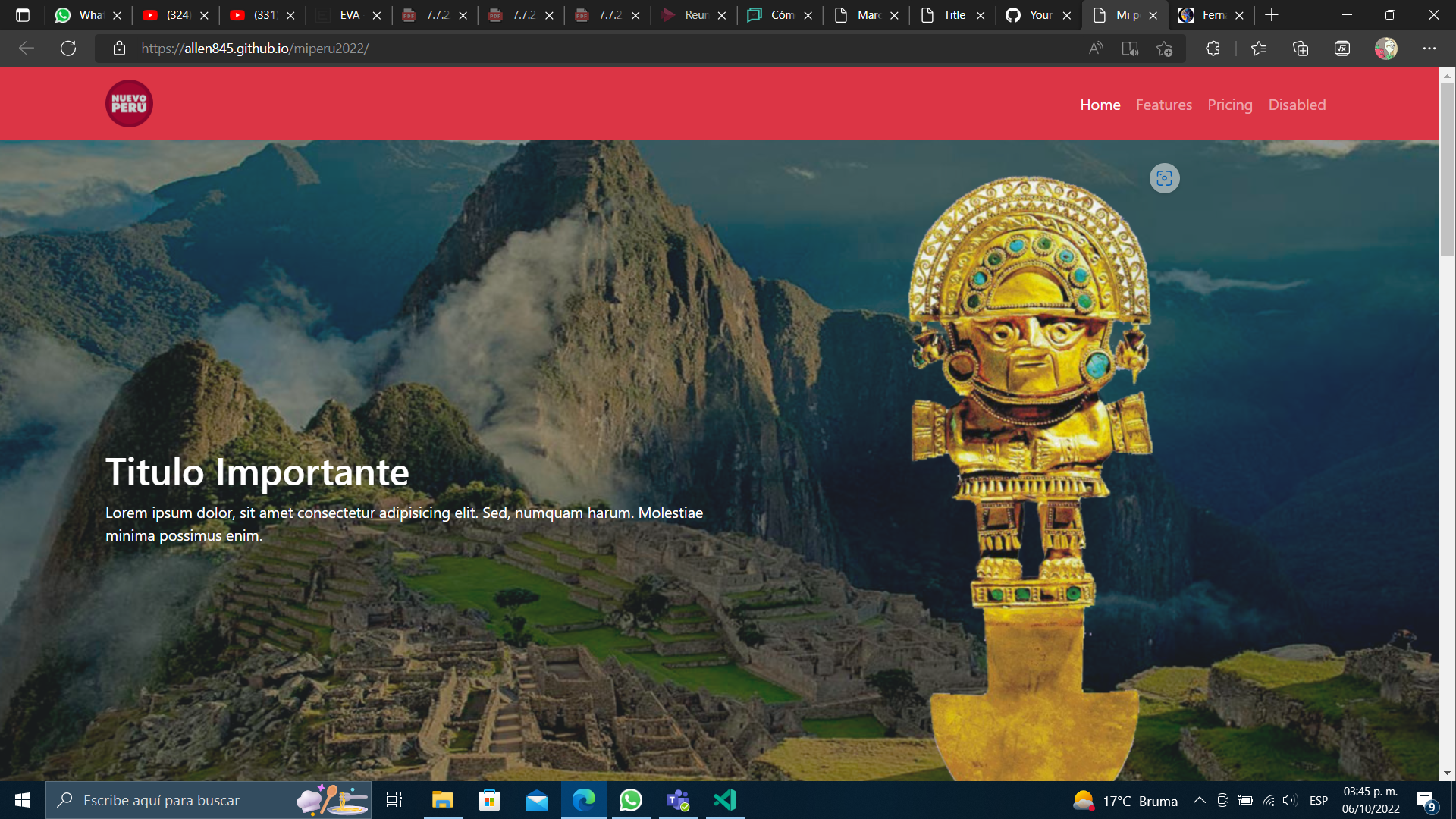This screenshot has width=1456, height=819.
Task: Open the Edge profile avatar
Action: point(1385,49)
